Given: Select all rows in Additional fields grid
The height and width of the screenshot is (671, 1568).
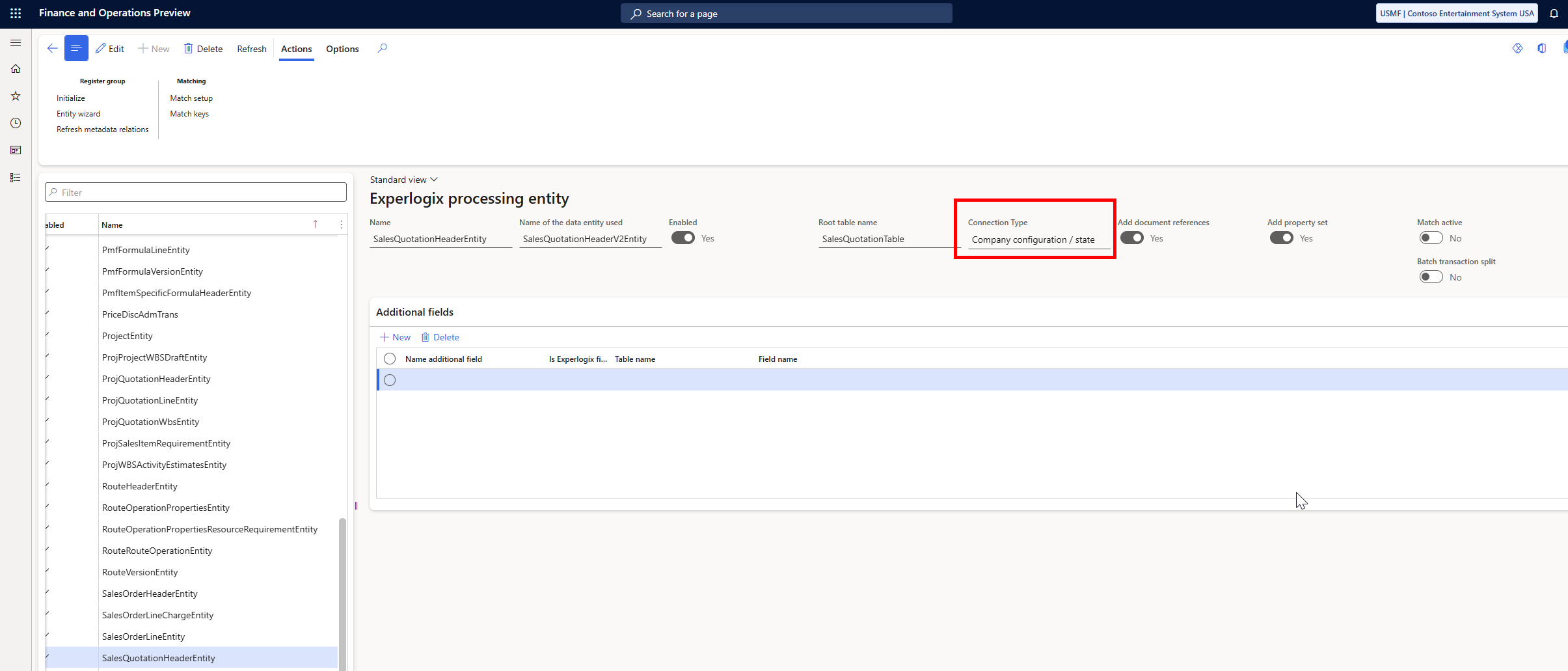Looking at the screenshot, I should click(x=390, y=359).
